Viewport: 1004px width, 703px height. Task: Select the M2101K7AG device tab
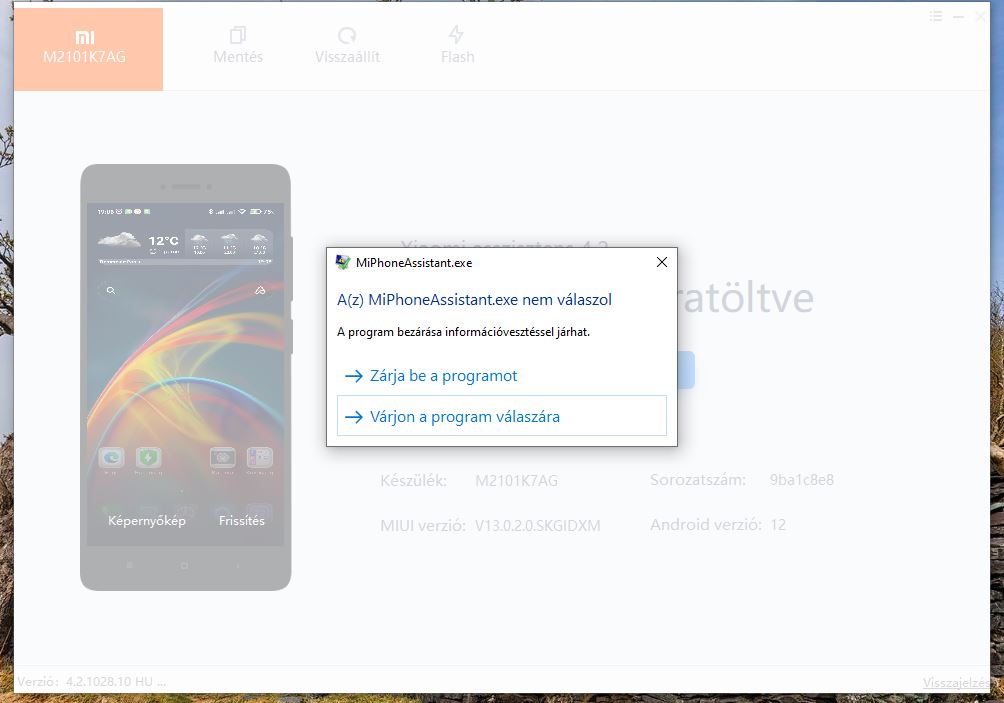click(x=88, y=49)
